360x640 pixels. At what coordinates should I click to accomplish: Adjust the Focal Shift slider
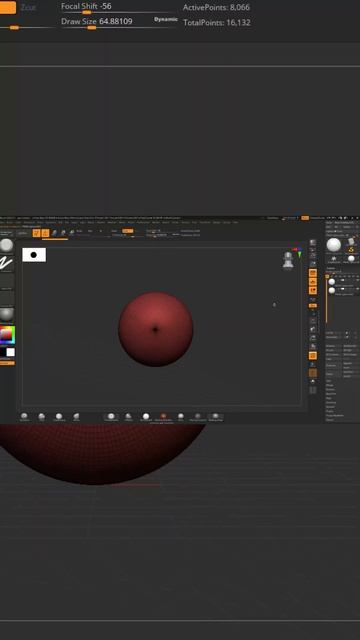[118, 8]
